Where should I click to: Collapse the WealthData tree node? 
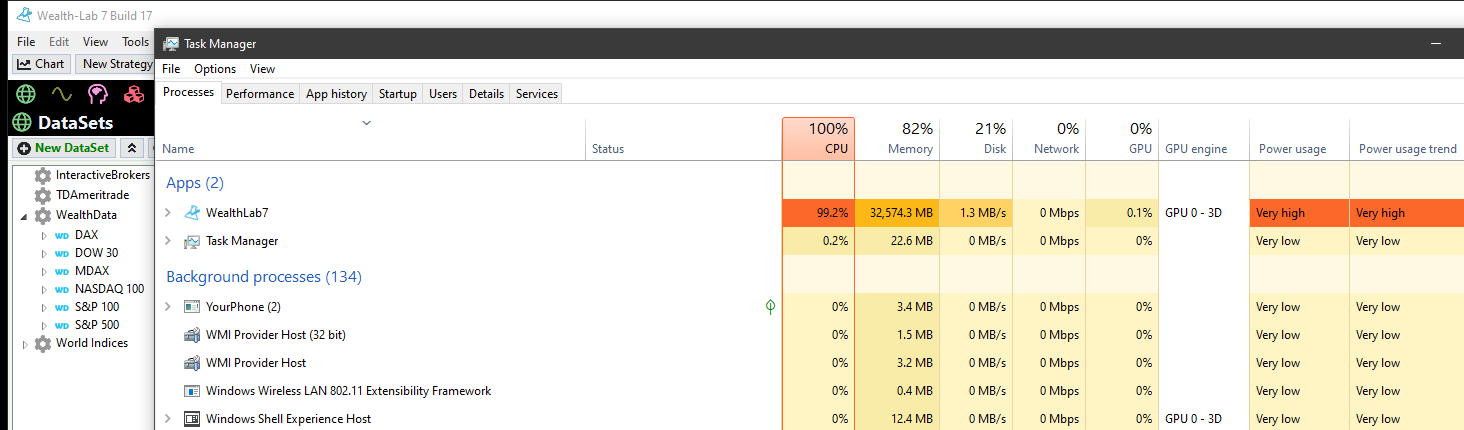pos(24,216)
